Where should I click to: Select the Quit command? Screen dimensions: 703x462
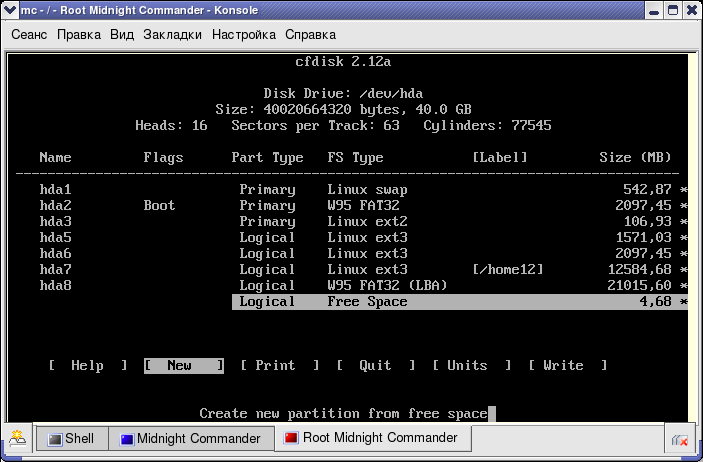375,366
